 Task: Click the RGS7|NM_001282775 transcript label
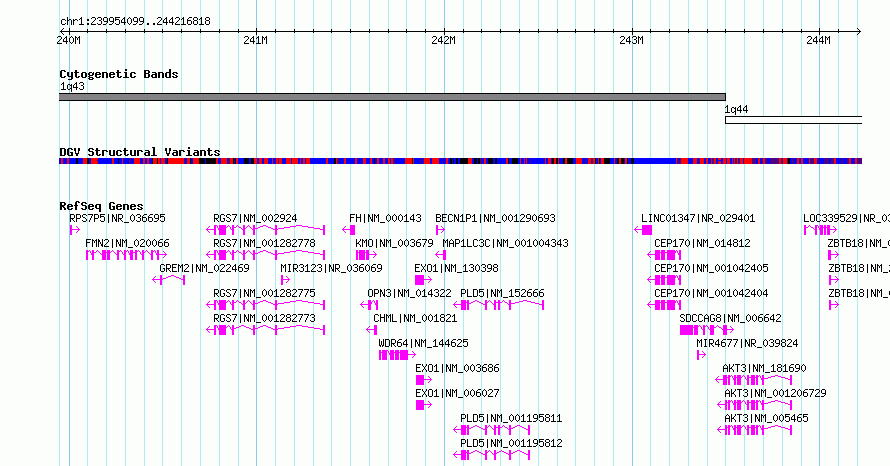[x=265, y=293]
